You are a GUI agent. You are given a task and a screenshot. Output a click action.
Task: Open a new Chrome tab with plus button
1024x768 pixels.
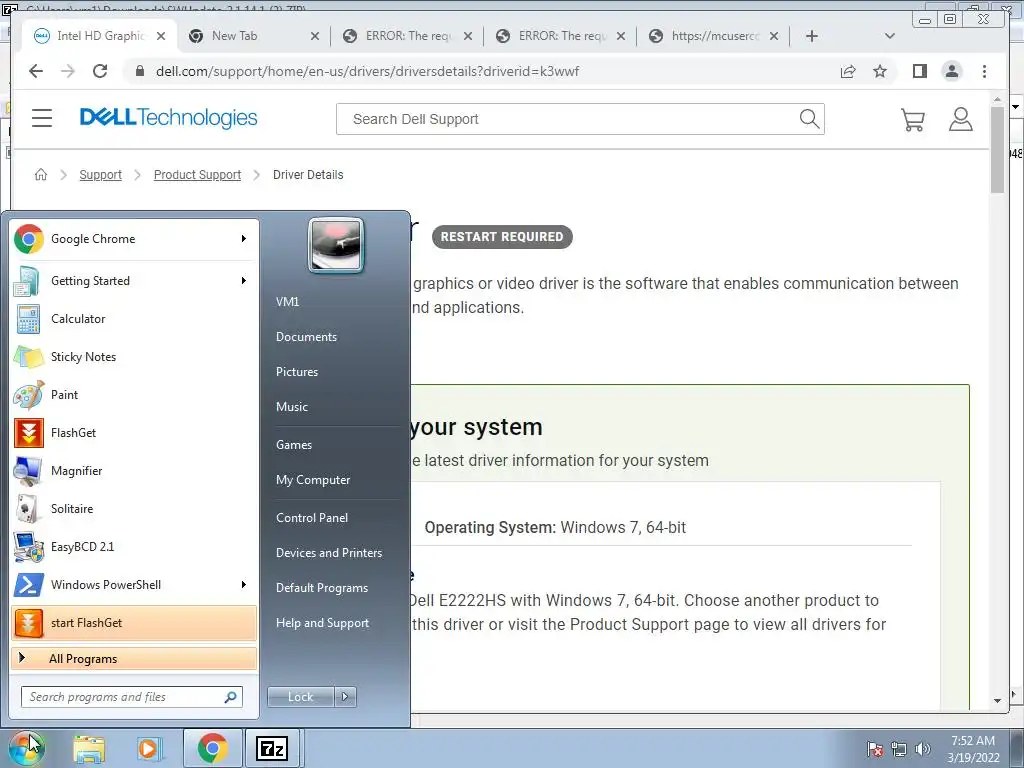tap(812, 36)
